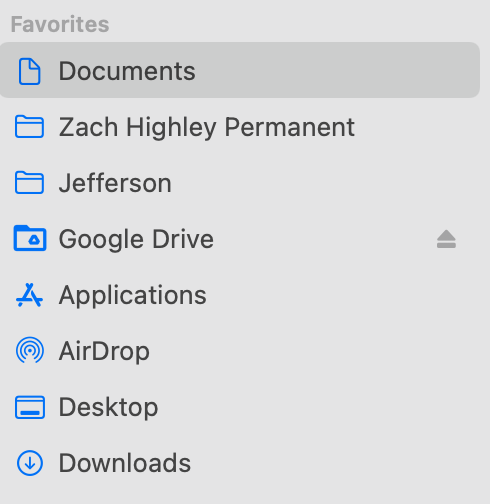
Task: Click the Documents page icon
Action: (29, 71)
